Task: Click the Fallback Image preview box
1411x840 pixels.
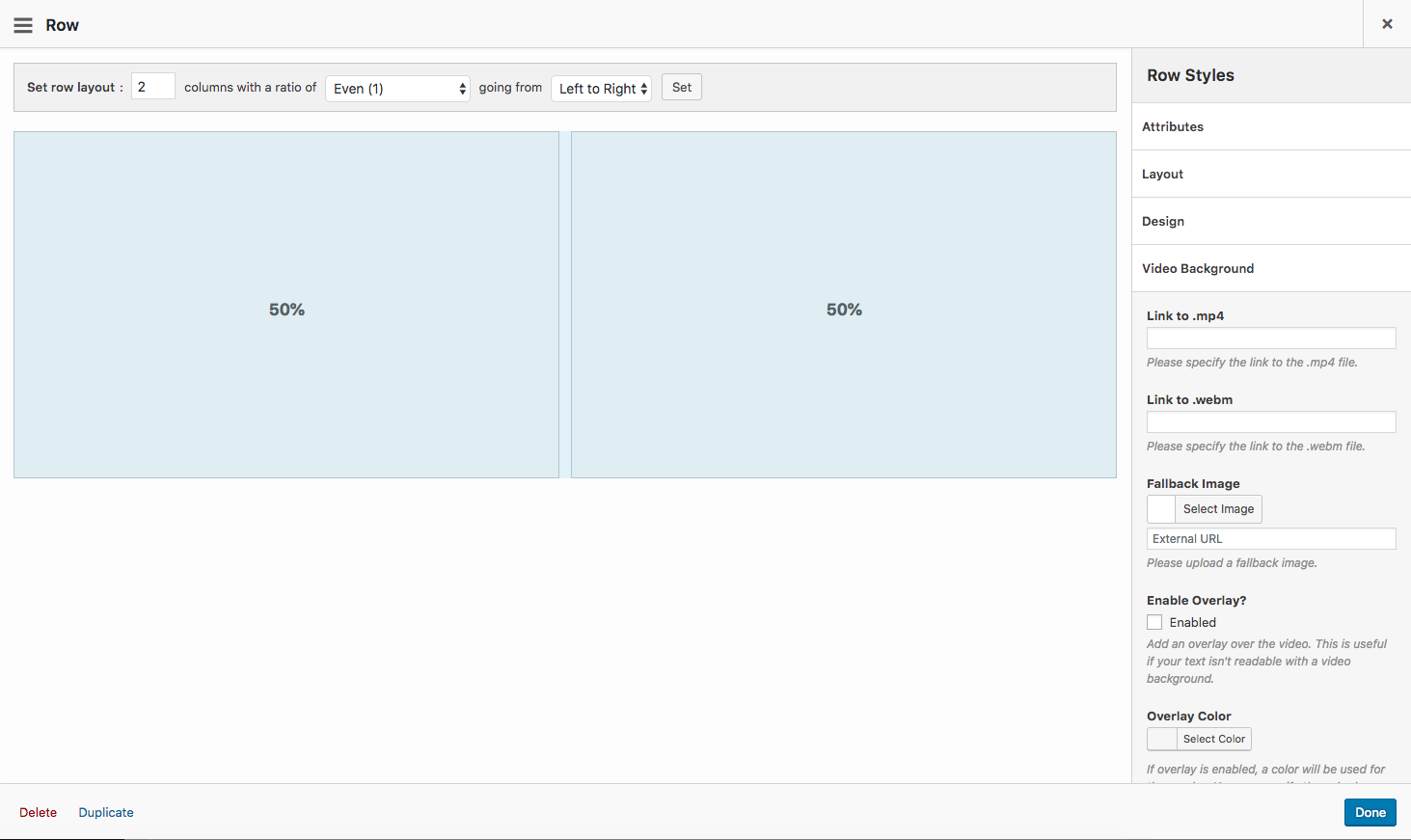Action: [x=1161, y=509]
